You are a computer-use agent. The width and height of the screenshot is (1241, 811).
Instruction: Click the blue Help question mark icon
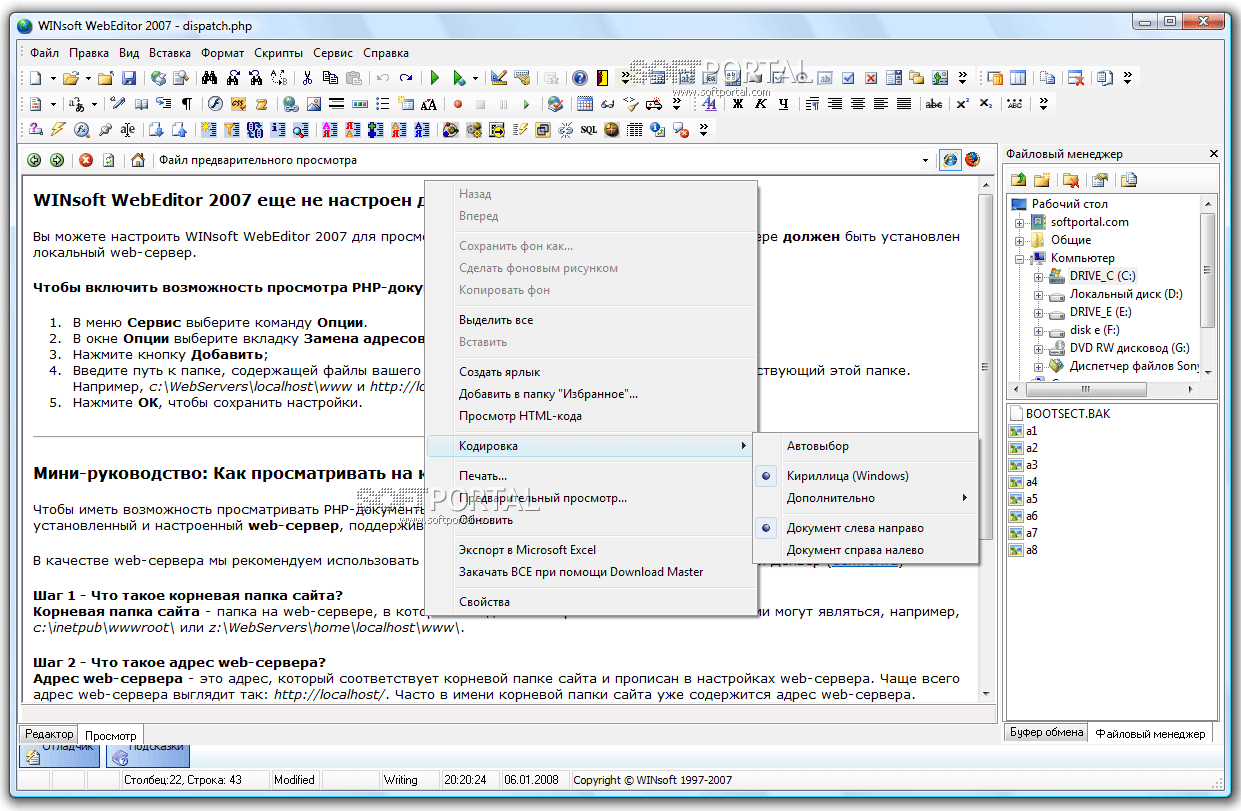pos(580,78)
